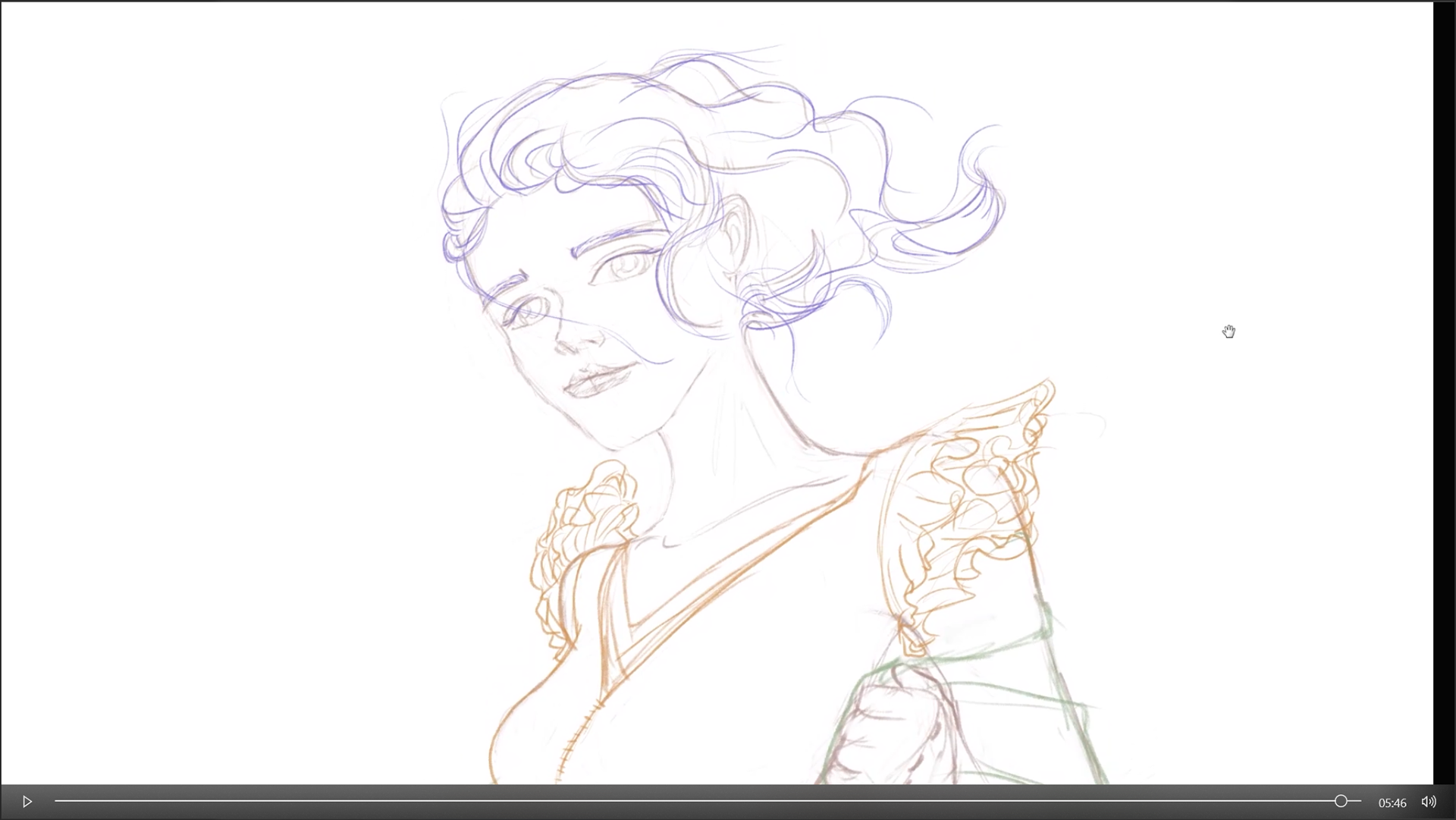Click the black bar beside the video

1444,379
